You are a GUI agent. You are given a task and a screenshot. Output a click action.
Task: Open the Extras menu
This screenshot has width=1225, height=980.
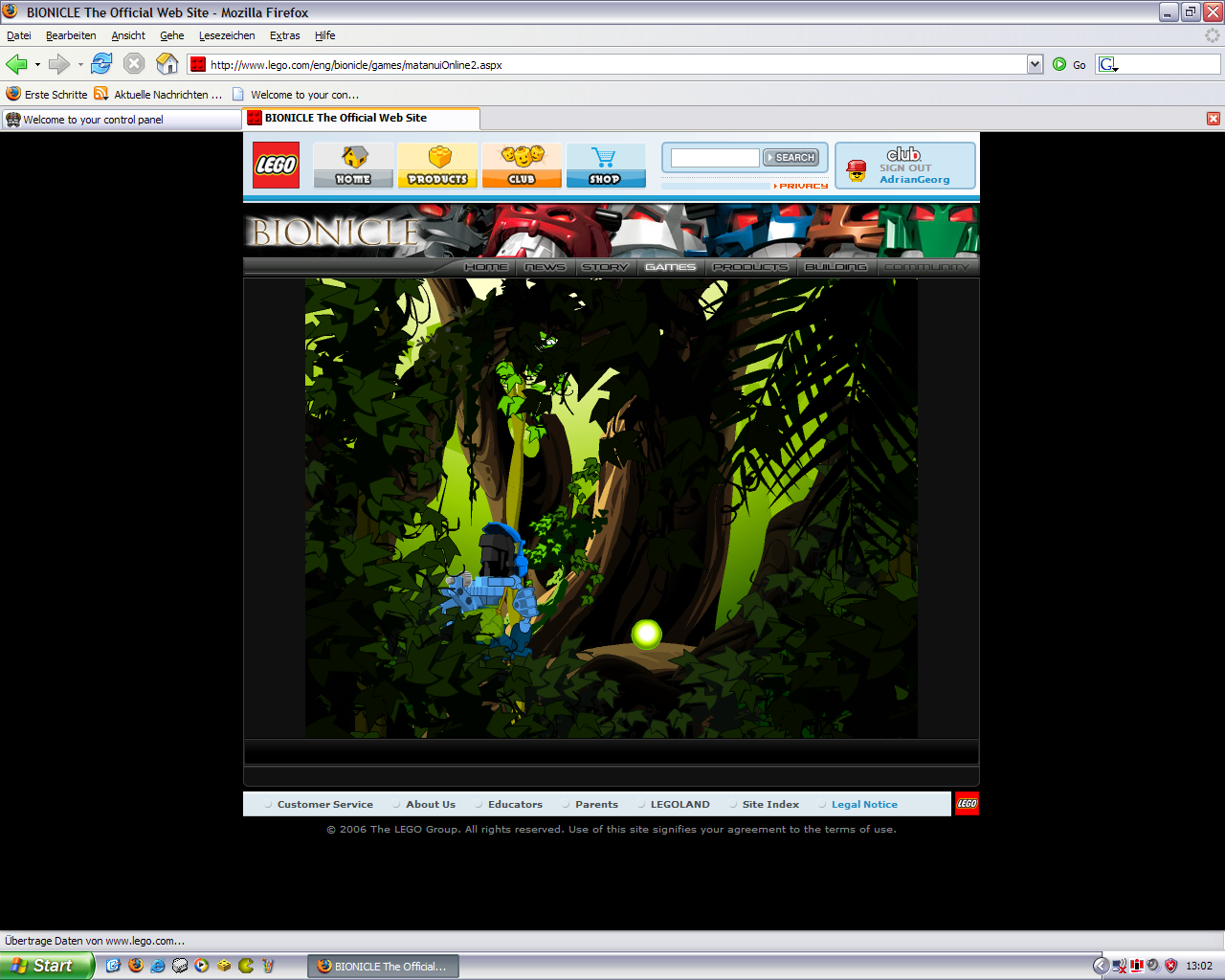(x=285, y=35)
